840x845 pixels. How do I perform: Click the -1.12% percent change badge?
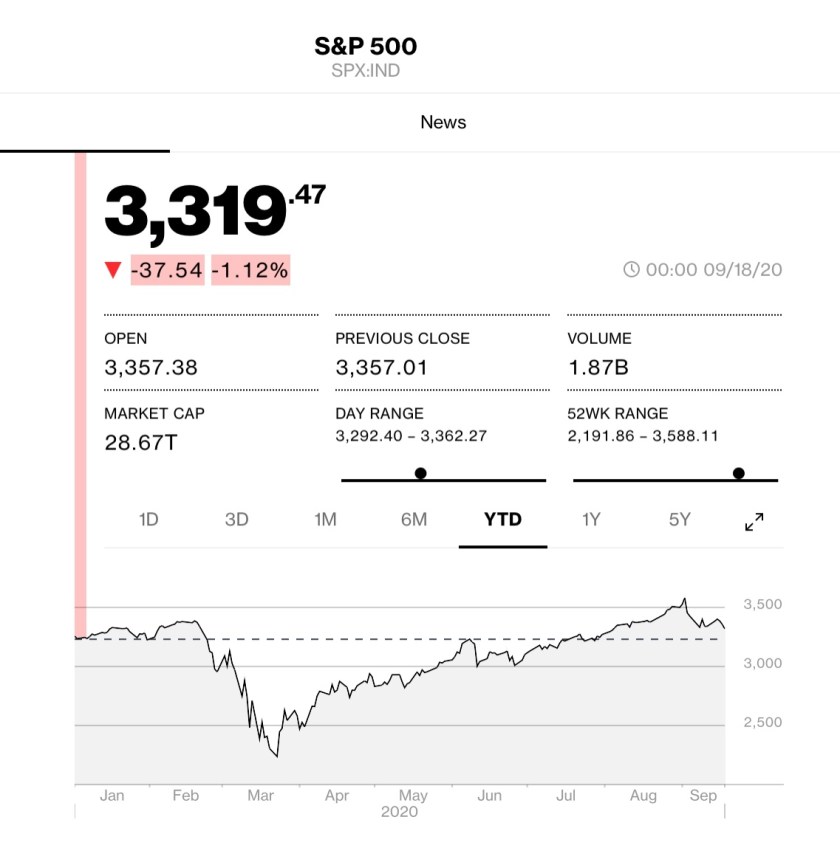click(x=250, y=270)
